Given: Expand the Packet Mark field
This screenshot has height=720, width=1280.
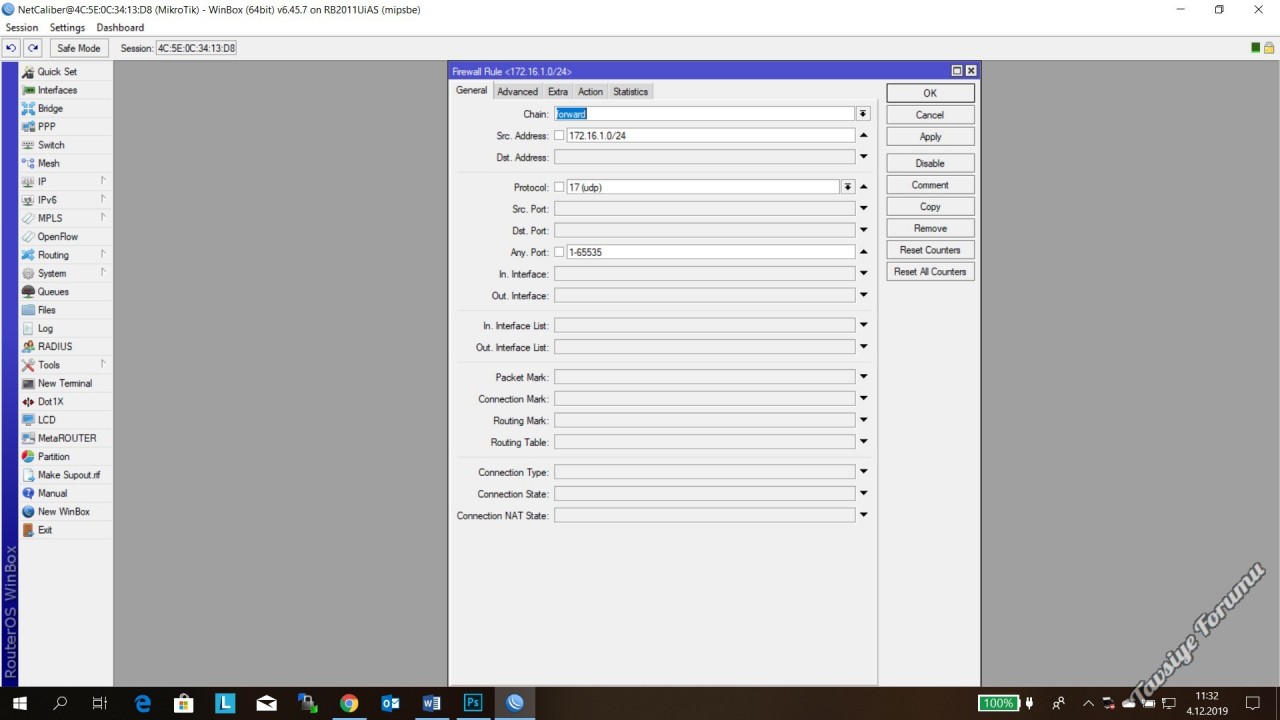Looking at the screenshot, I should [864, 377].
